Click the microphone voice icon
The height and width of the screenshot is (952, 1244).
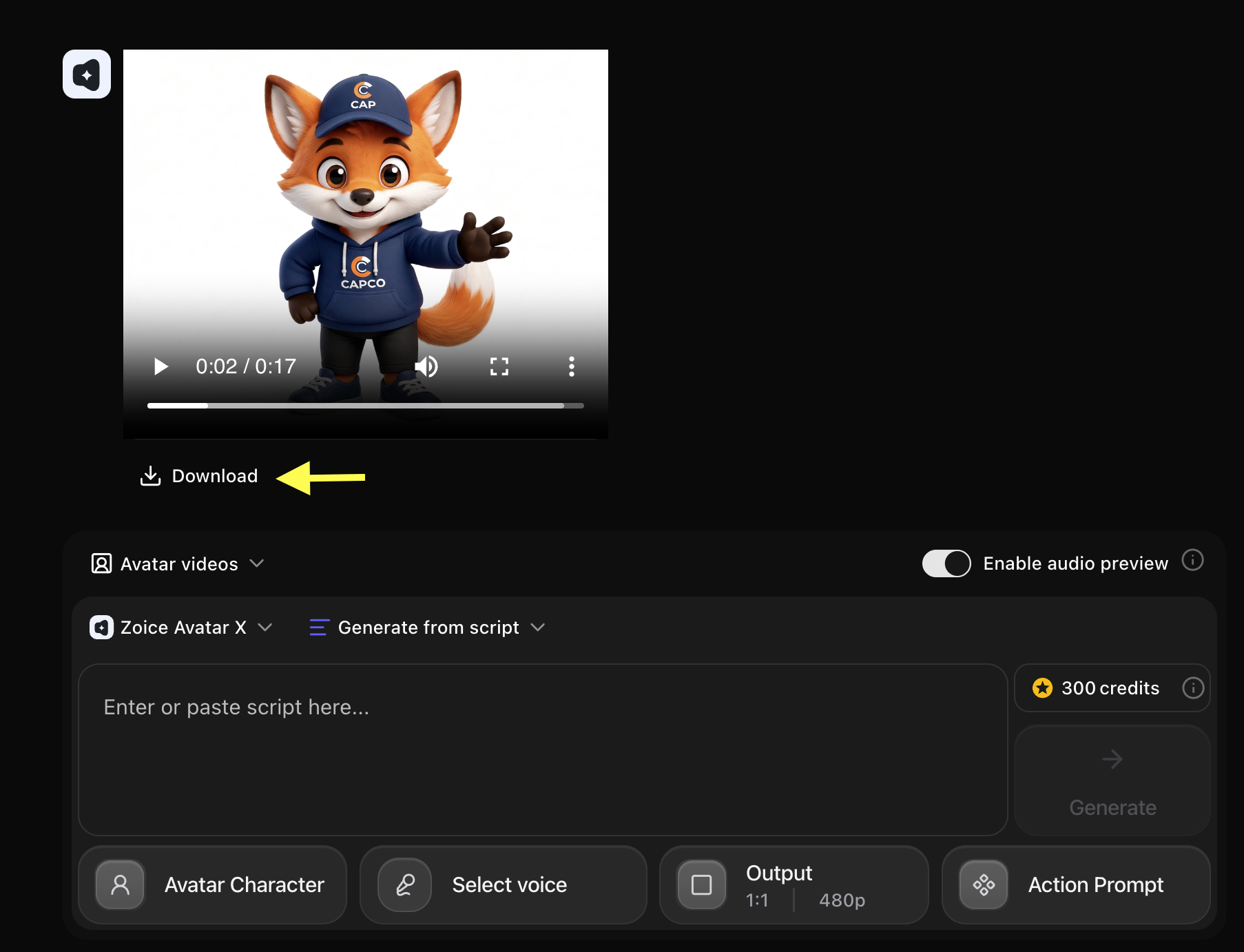tap(405, 884)
